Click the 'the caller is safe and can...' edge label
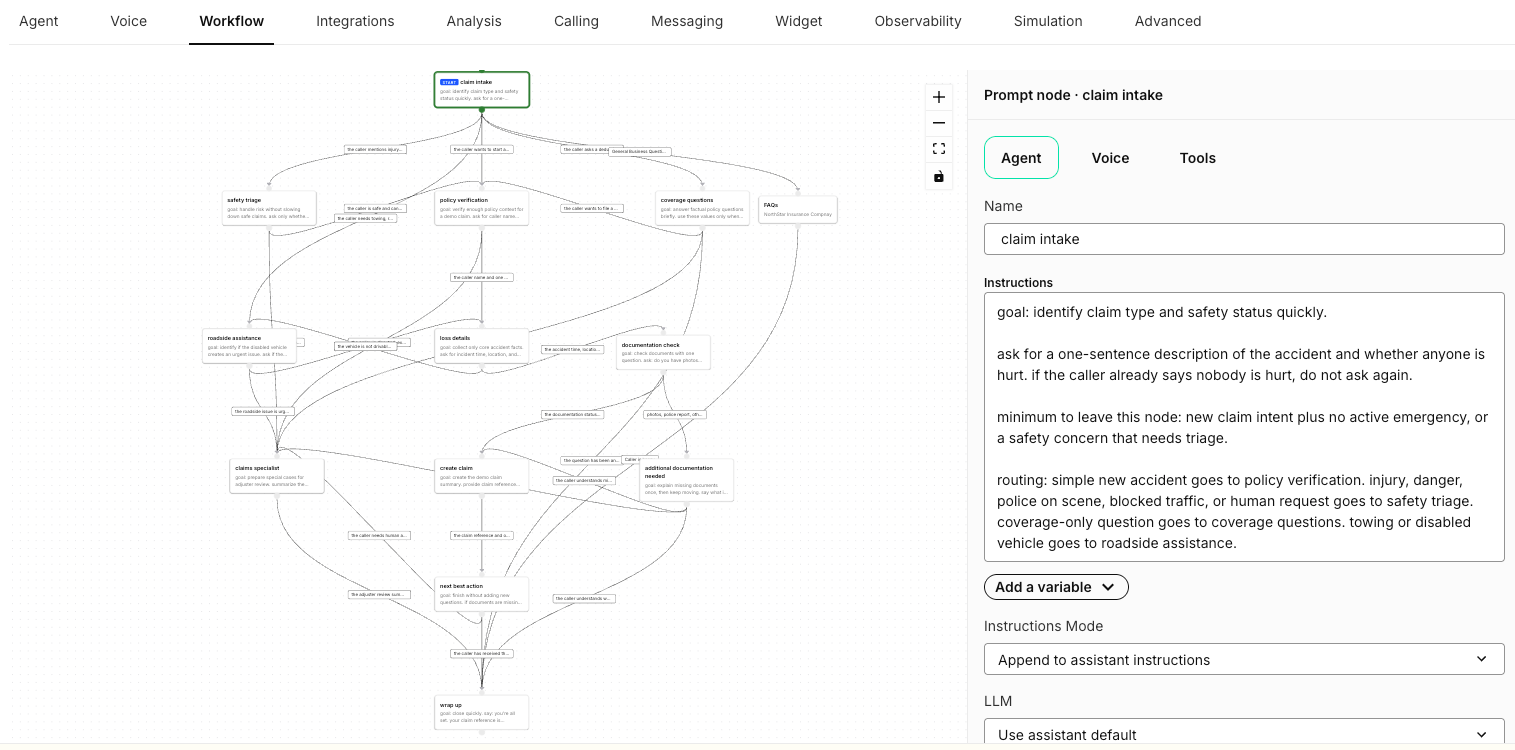This screenshot has height=750, width=1515. [x=375, y=209]
